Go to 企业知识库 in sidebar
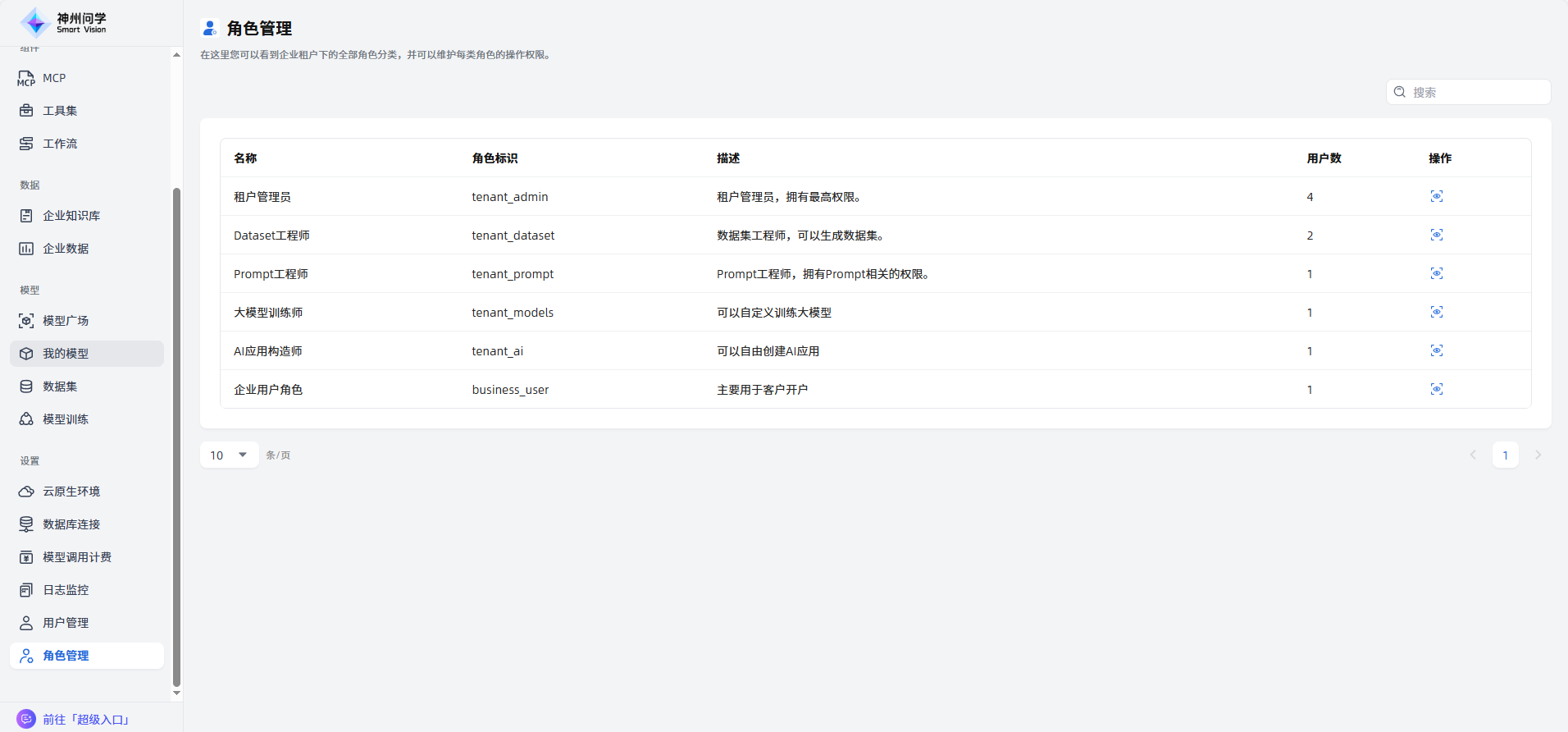1568x732 pixels. [71, 216]
